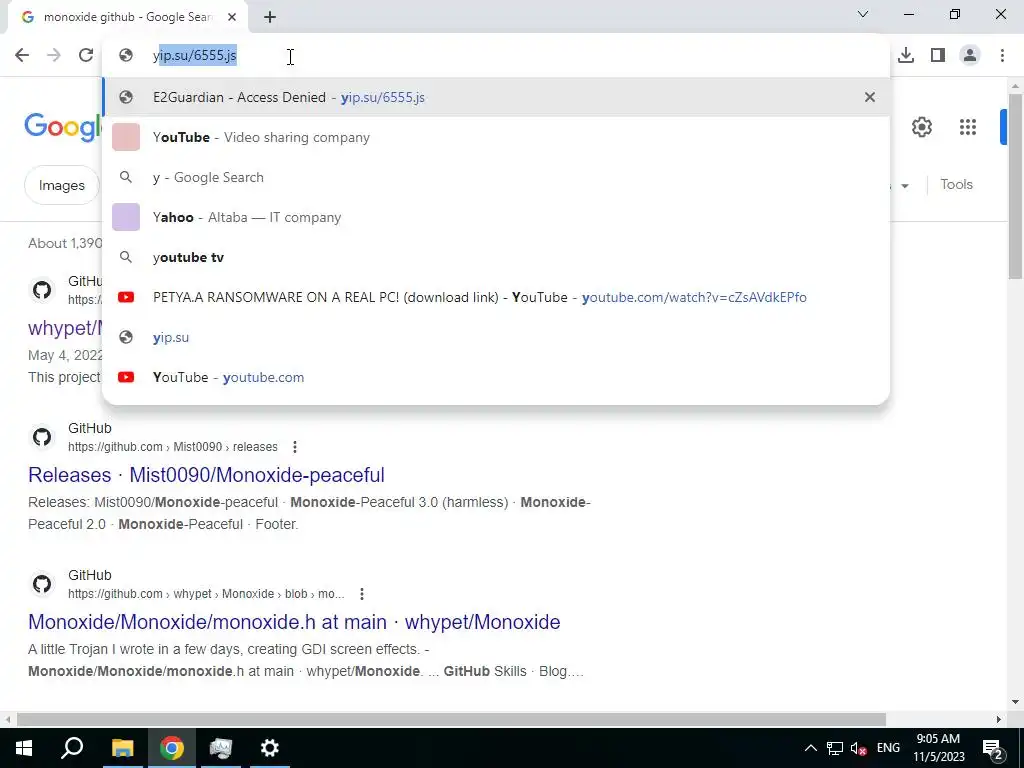Open the Chrome profile avatar
Viewport: 1024px width, 768px height.
[x=970, y=56]
